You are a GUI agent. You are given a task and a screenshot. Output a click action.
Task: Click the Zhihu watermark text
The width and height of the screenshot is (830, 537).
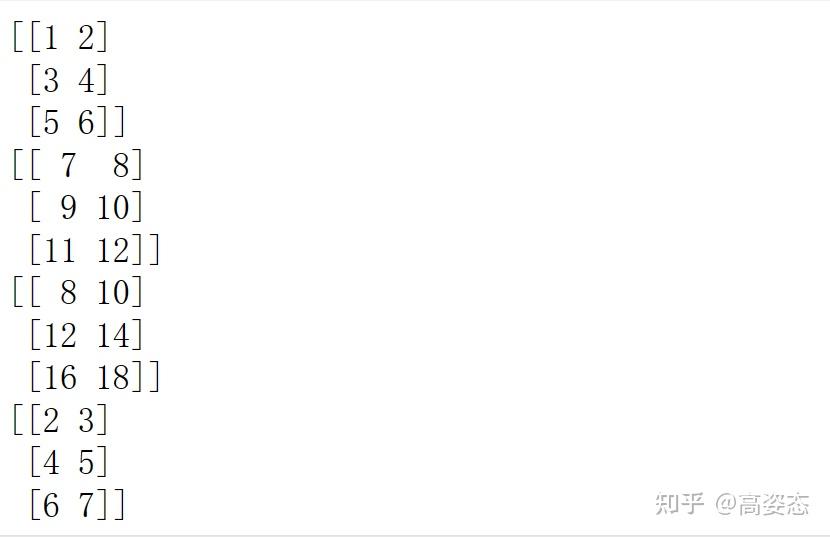click(679, 504)
